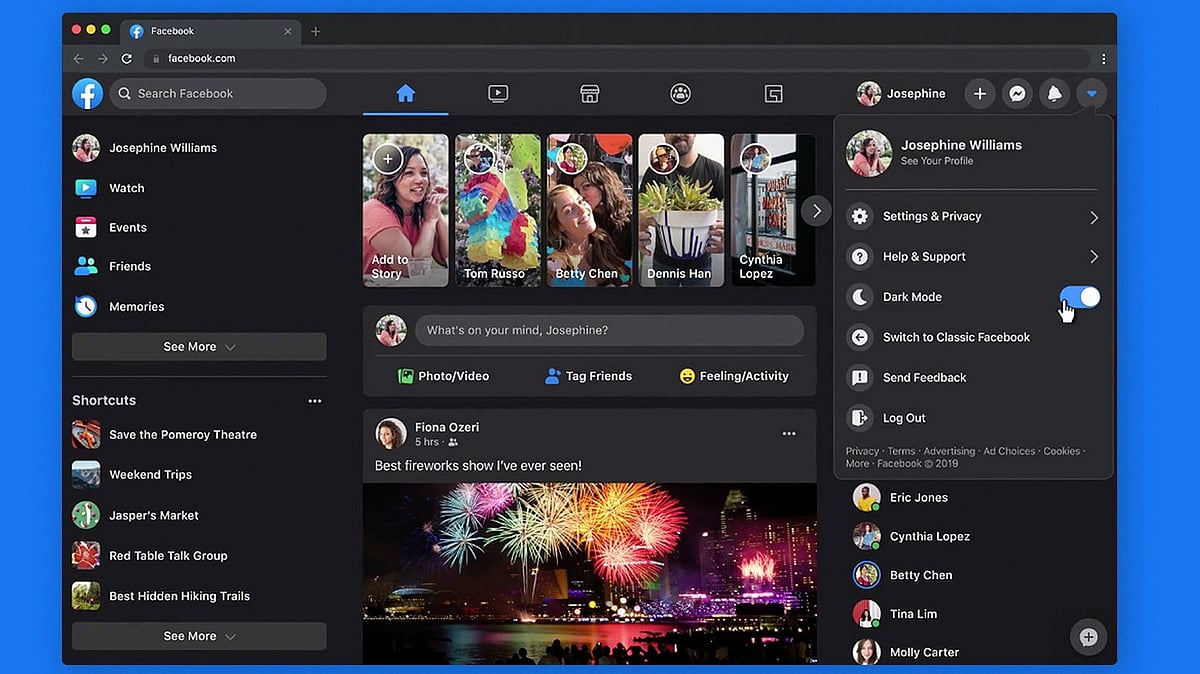Open options menu on Fiona Ozeri's post
Image resolution: width=1200 pixels, height=674 pixels.
(789, 433)
